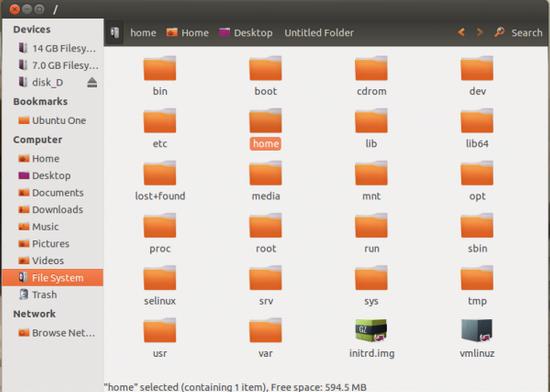Open the bin folder icon
The image size is (550, 392).
(160, 68)
